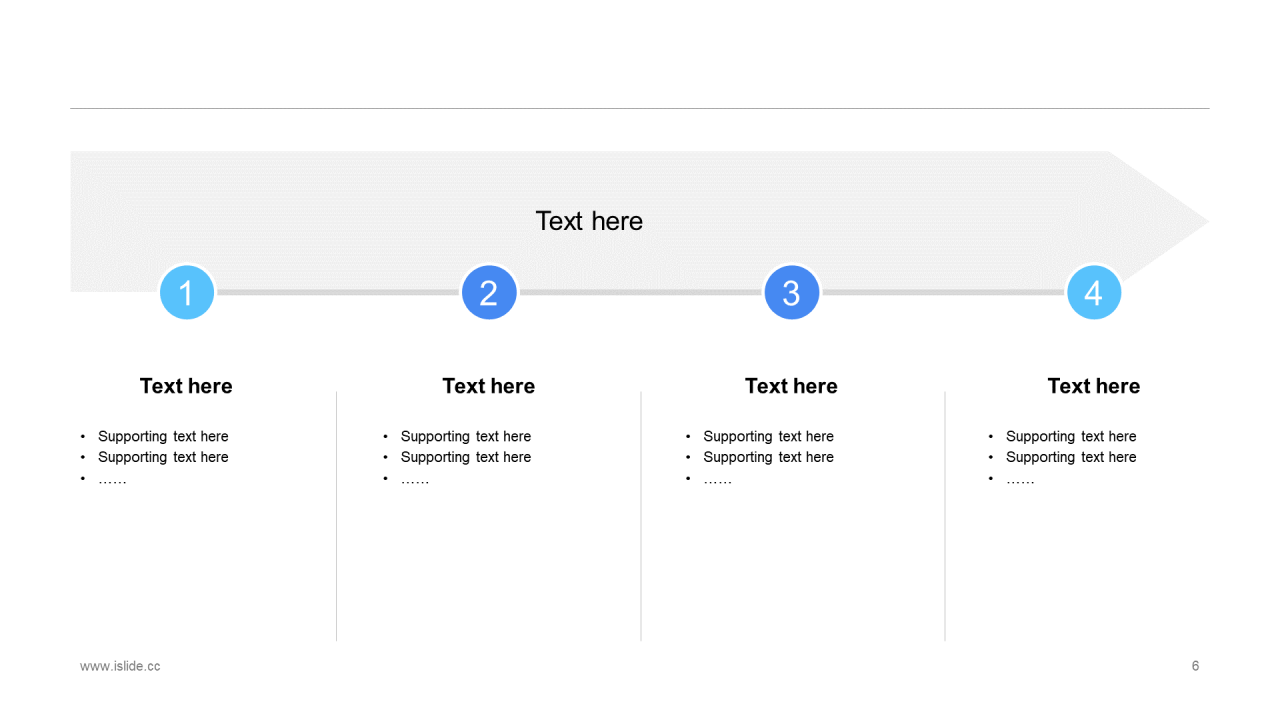This screenshot has width=1280, height=720.
Task: Select connector line between circles 3 and 4
Action: coord(943,292)
